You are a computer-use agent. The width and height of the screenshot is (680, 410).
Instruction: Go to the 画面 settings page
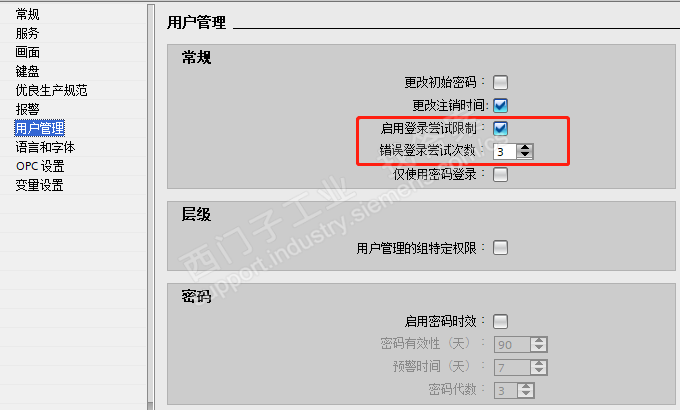point(27,52)
